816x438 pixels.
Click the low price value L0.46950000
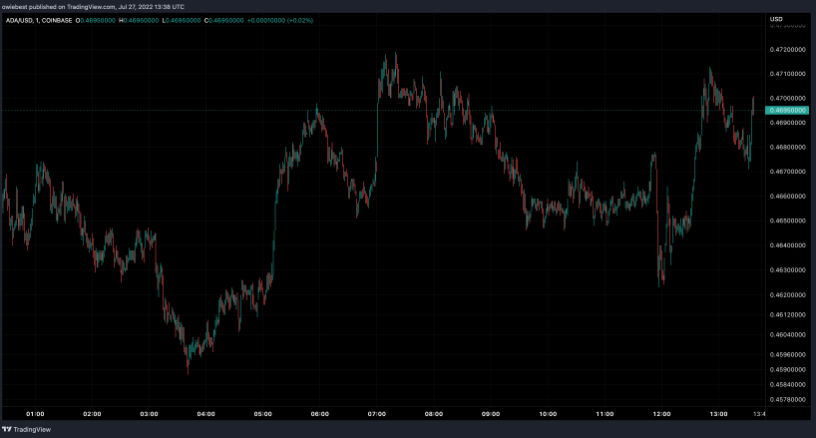181,20
